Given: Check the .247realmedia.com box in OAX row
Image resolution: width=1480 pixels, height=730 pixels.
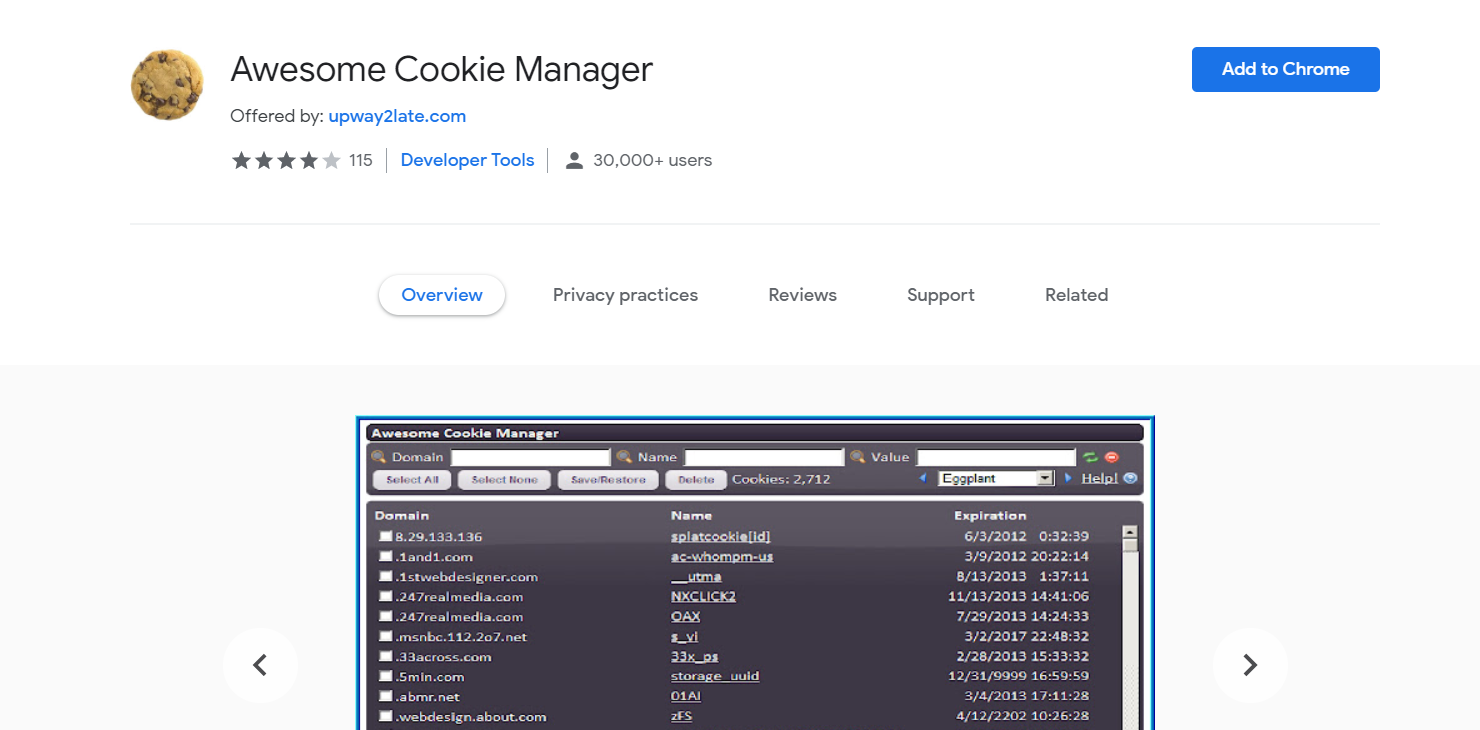Looking at the screenshot, I should [x=386, y=617].
